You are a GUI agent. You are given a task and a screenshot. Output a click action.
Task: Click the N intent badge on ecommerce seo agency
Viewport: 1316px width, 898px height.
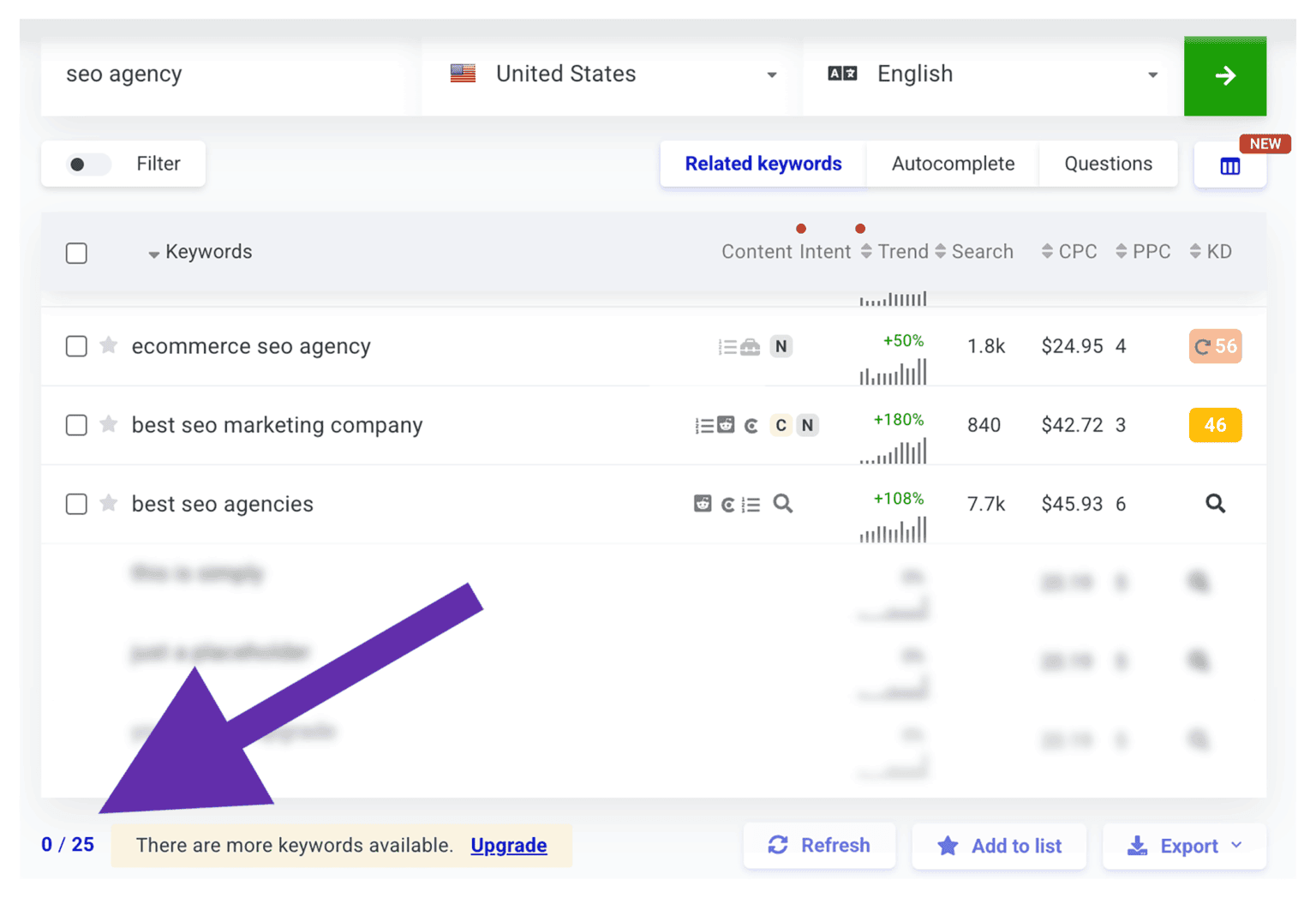[x=781, y=346]
